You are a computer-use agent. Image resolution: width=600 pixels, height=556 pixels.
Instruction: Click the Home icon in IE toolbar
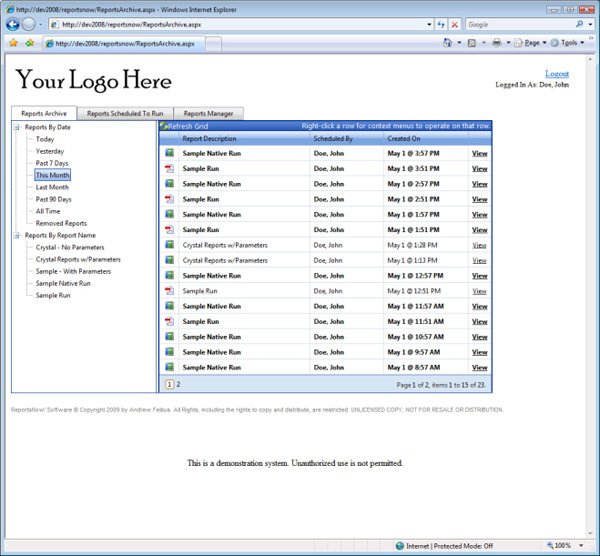click(447, 42)
